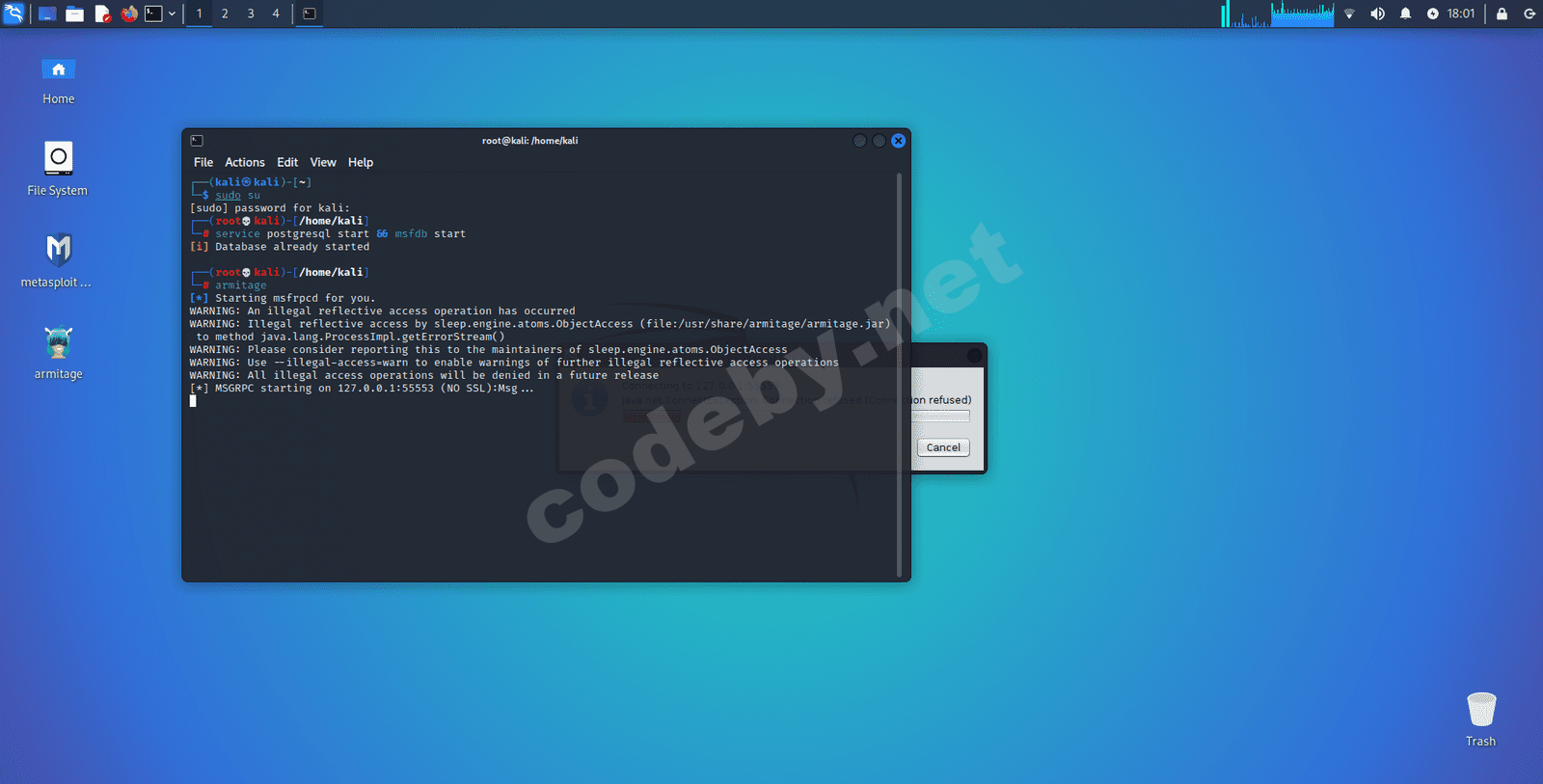Click the terminal window menu icon in titlebar

pyautogui.click(x=197, y=141)
